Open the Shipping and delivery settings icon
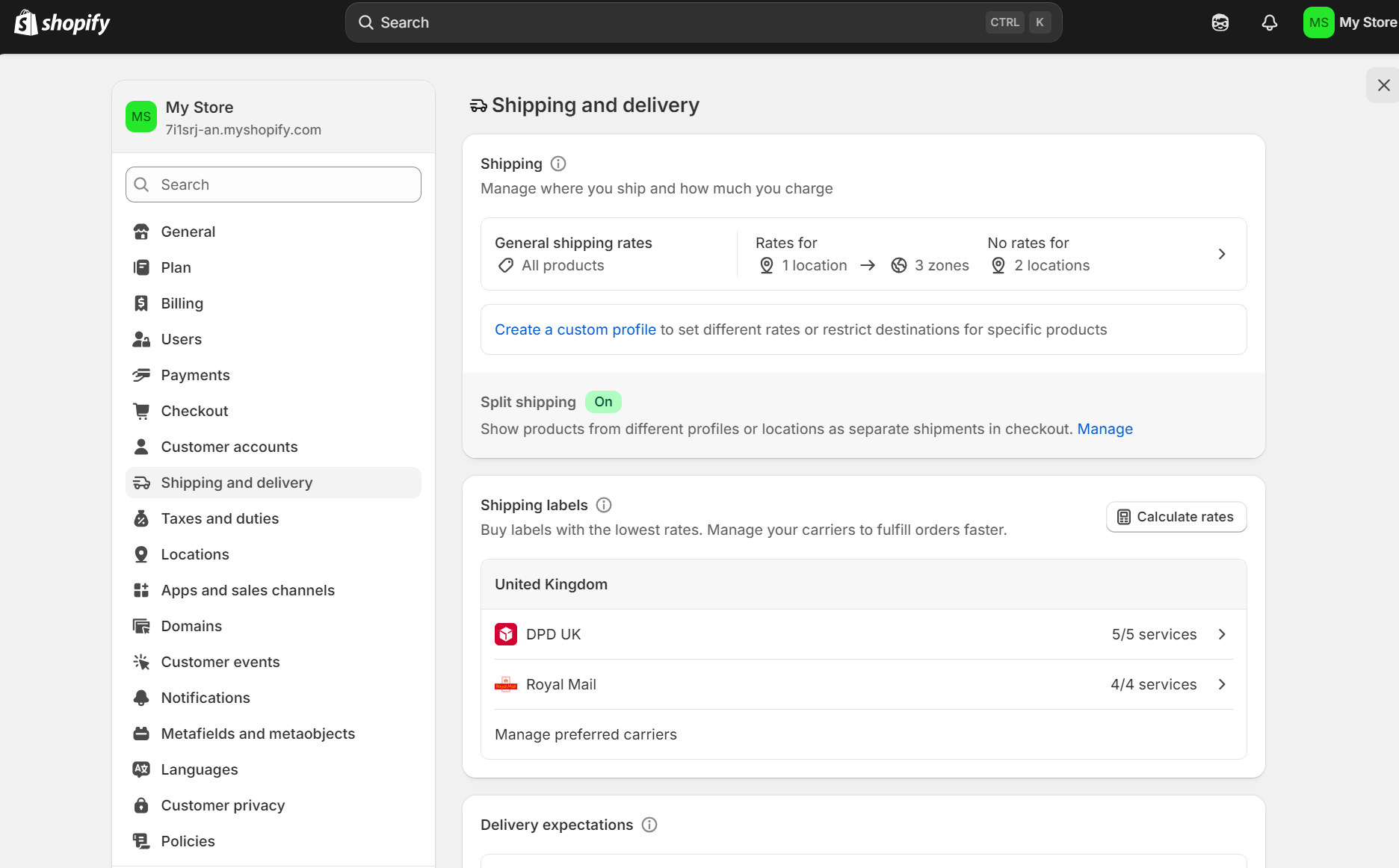 coord(141,483)
